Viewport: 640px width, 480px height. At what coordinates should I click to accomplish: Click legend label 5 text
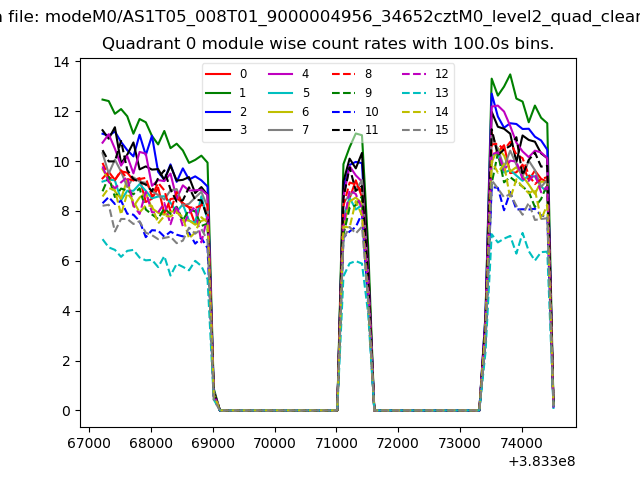[x=305, y=93]
